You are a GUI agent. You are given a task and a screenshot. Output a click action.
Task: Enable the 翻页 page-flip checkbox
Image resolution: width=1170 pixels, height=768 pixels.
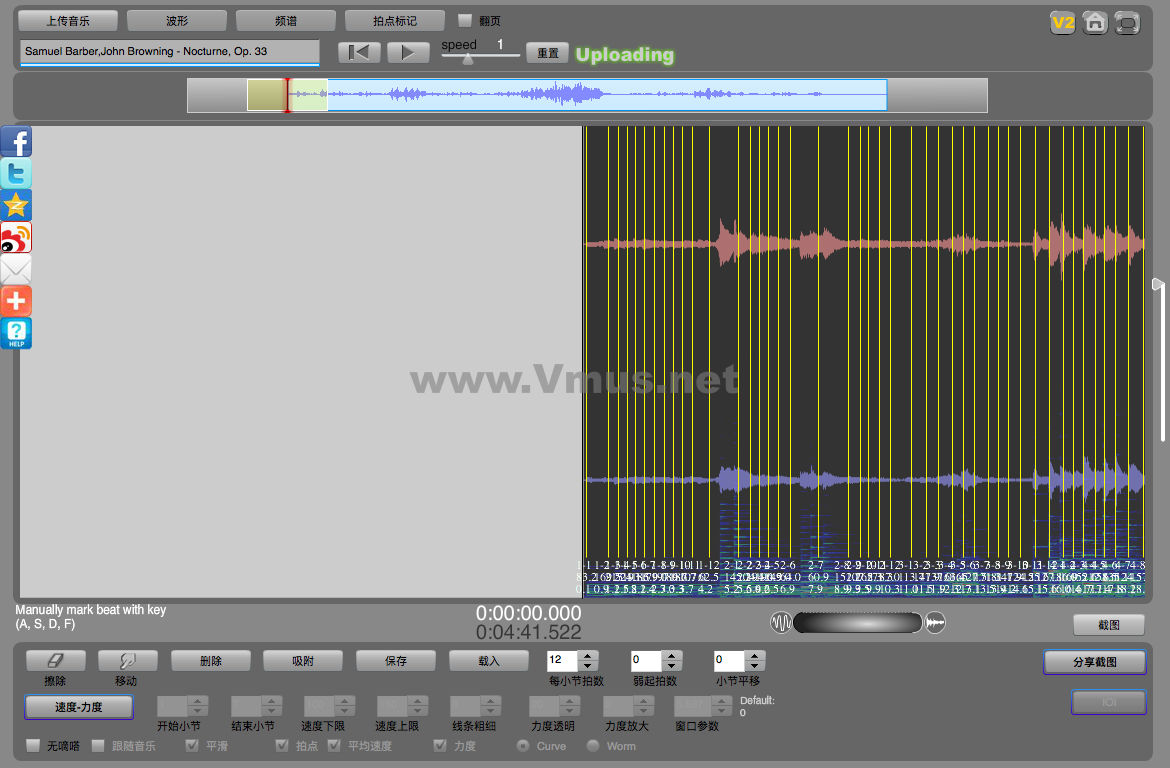click(x=465, y=21)
